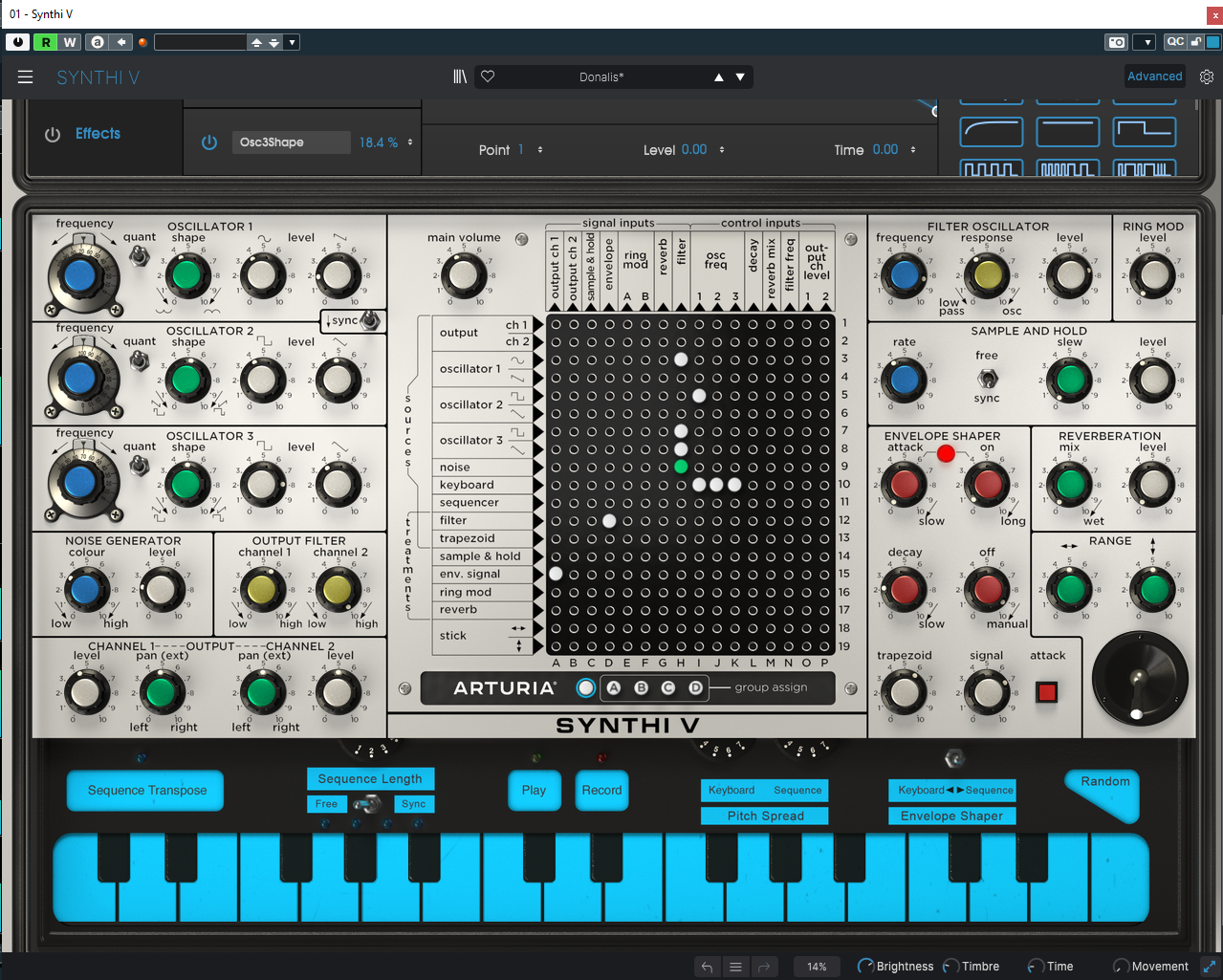
Task: Open the Synthi V hamburger menu
Action: [26, 76]
